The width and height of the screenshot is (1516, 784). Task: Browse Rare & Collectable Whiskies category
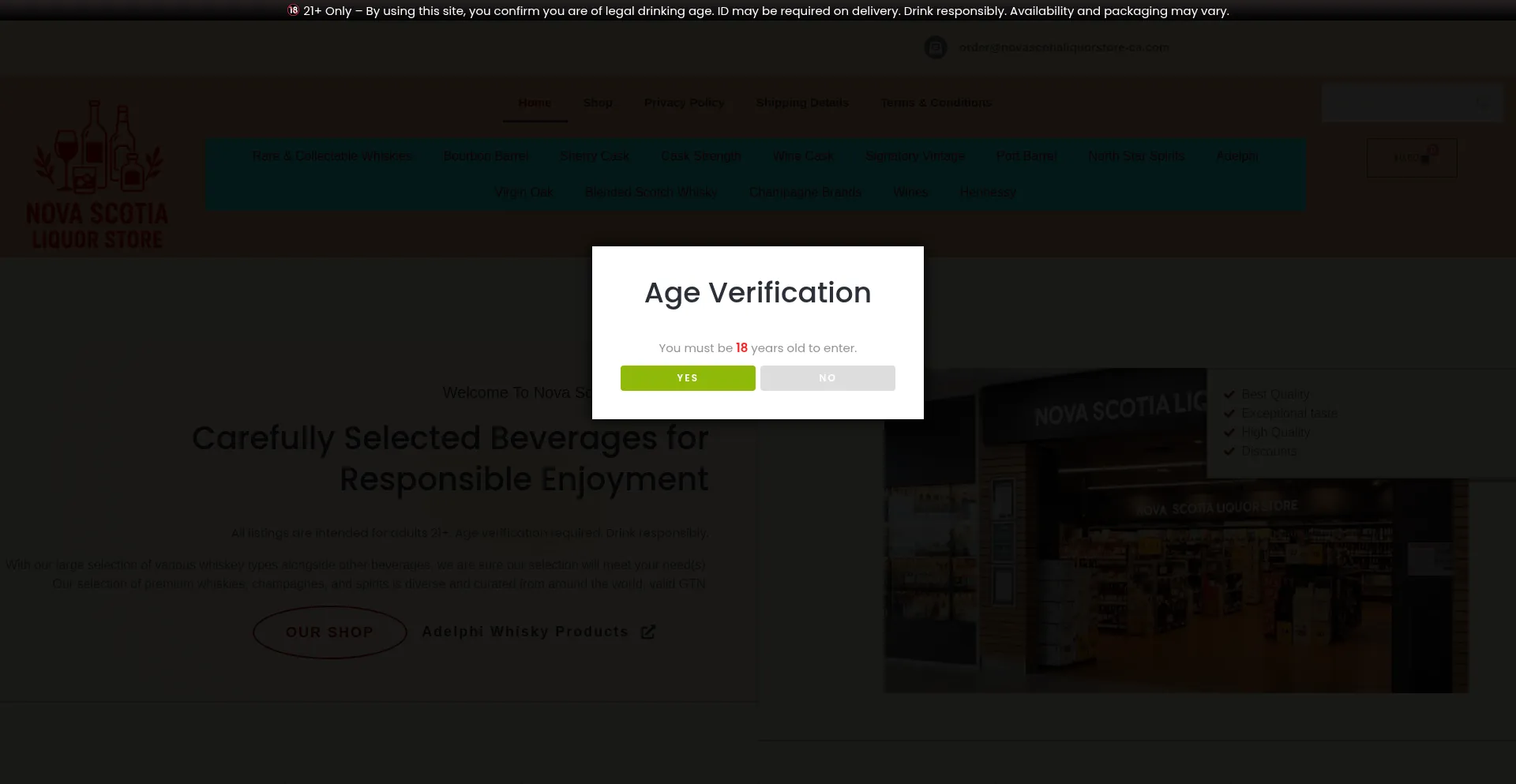(x=332, y=156)
